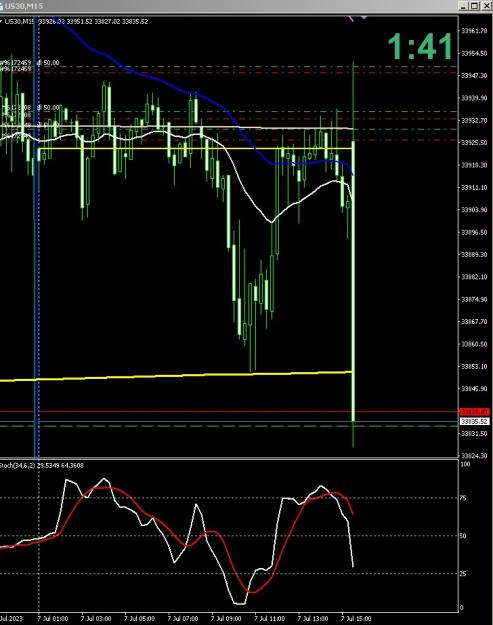
Task: Click the '7 Jul 05:00' time axis label
Action: [139, 619]
